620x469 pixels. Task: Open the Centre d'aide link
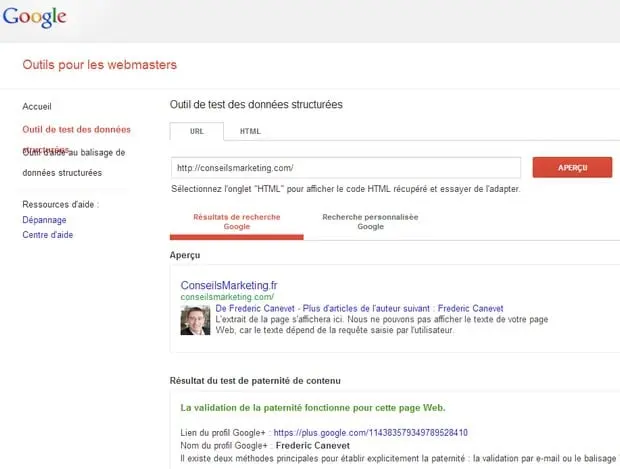pos(47,235)
